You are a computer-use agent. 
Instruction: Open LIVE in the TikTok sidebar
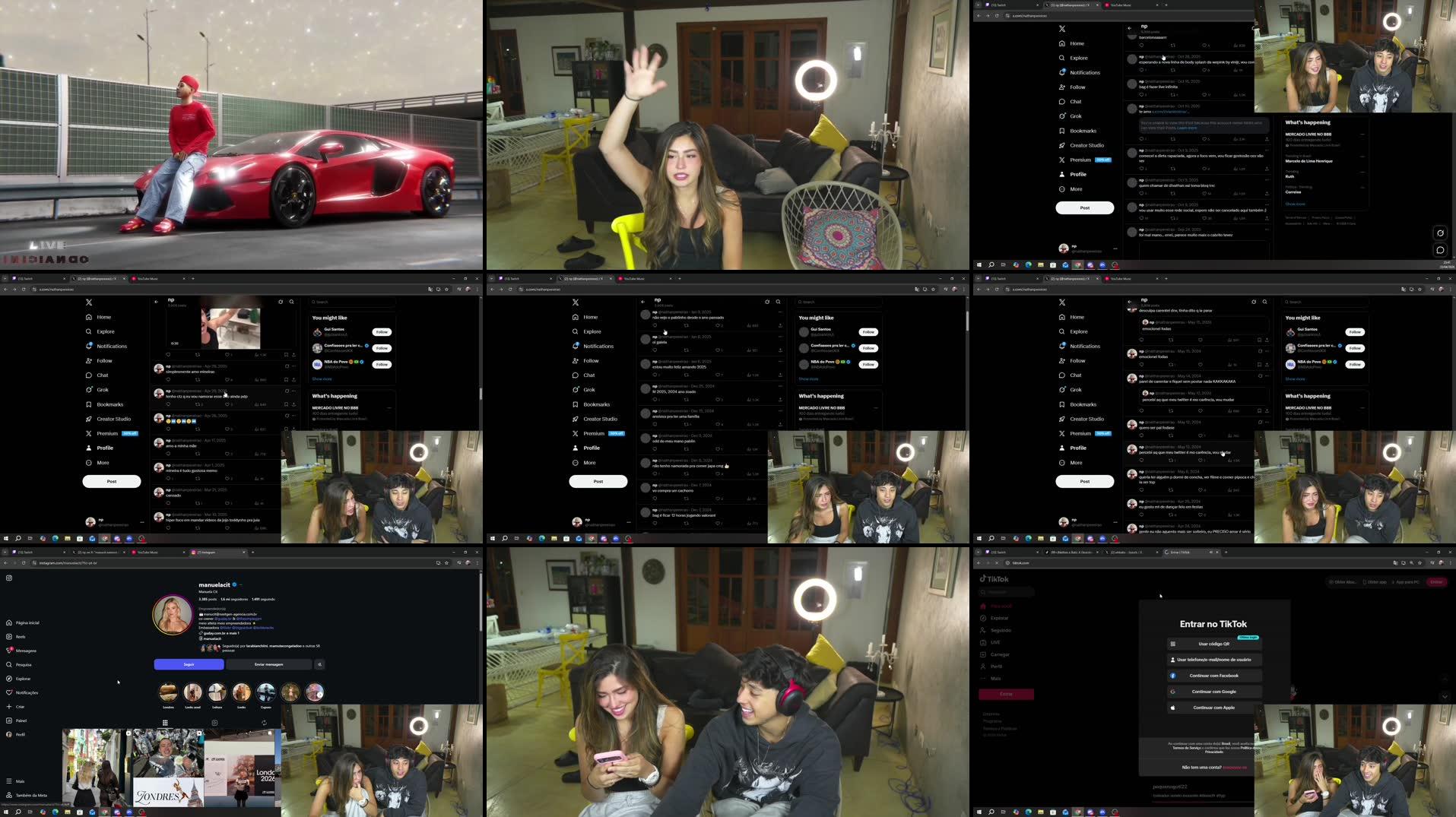(994, 642)
